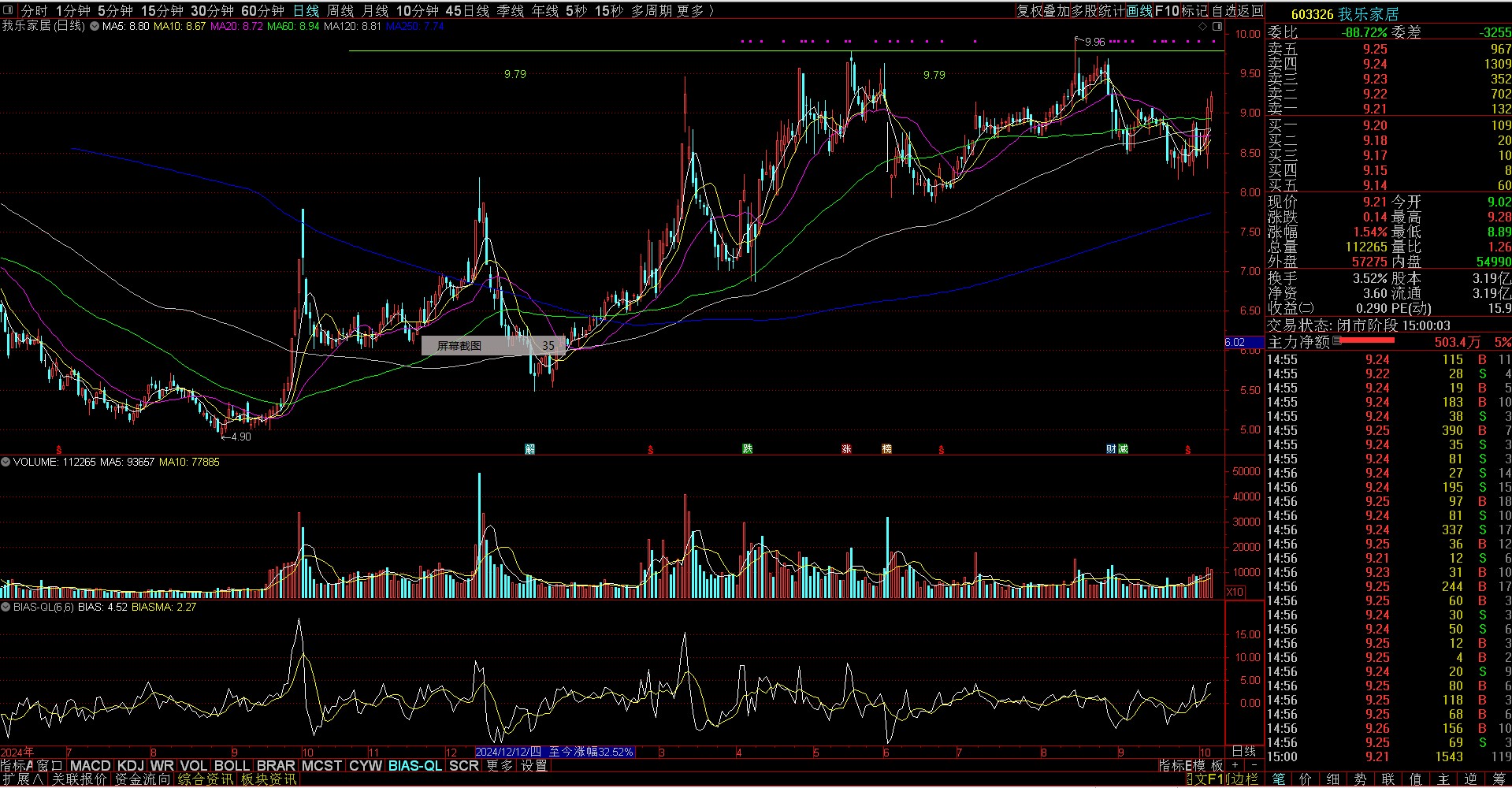Select the MACD indicator tab
The image size is (1512, 788).
click(x=90, y=765)
